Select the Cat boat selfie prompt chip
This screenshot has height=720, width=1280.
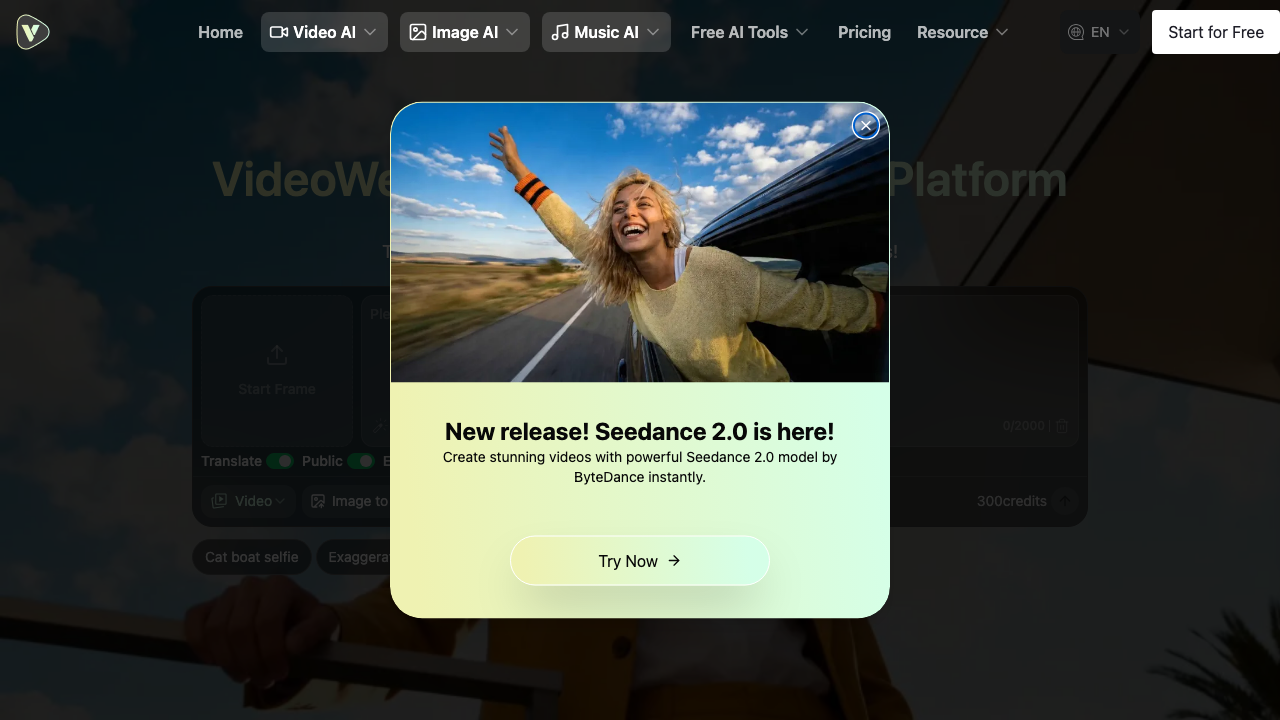click(x=252, y=557)
